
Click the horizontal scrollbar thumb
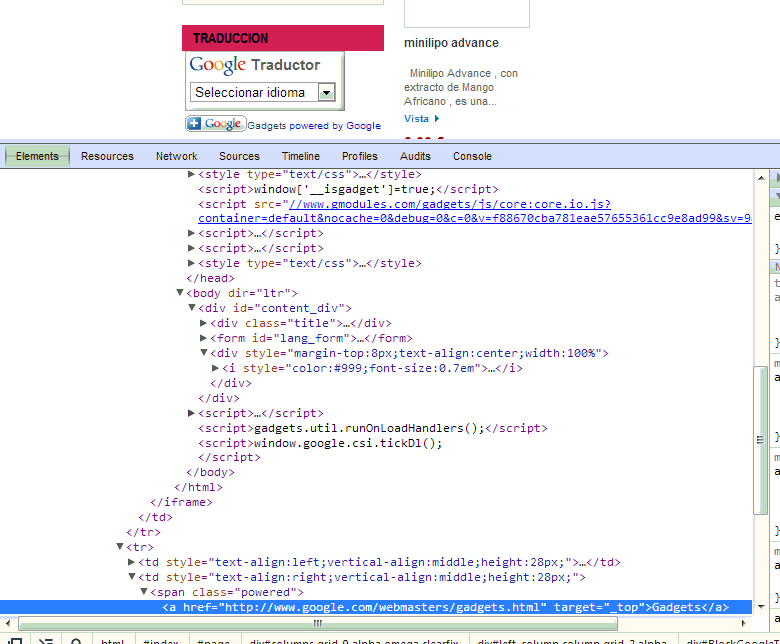(x=318, y=623)
